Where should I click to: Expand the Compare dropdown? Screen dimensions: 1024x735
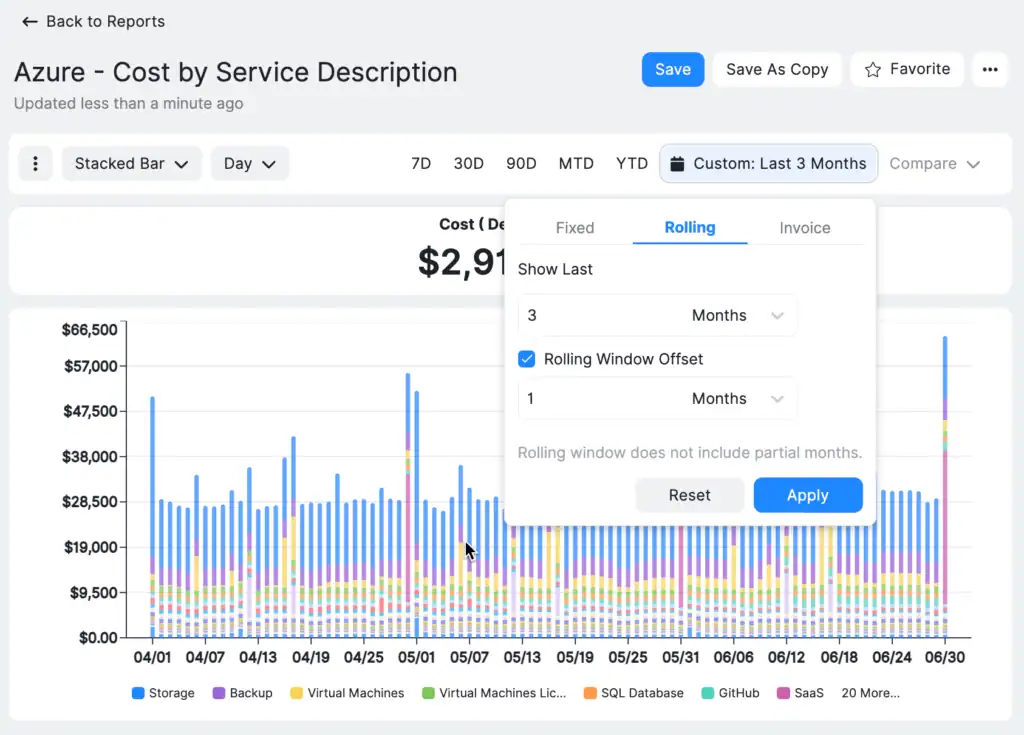(935, 163)
